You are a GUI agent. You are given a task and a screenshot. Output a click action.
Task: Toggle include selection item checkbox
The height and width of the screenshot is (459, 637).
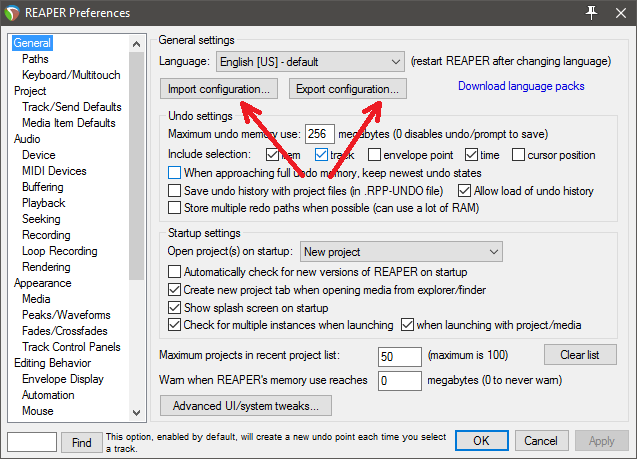(272, 155)
